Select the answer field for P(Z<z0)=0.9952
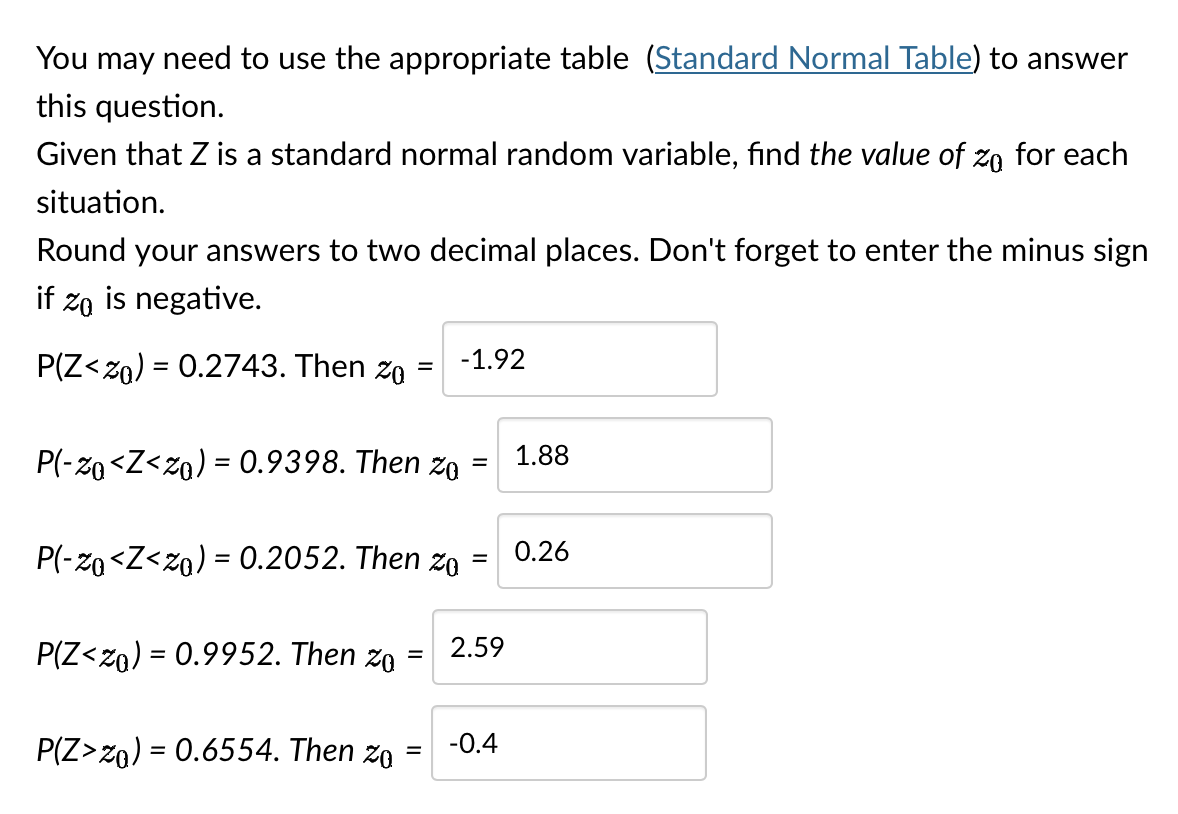The width and height of the screenshot is (1178, 814). tap(569, 647)
